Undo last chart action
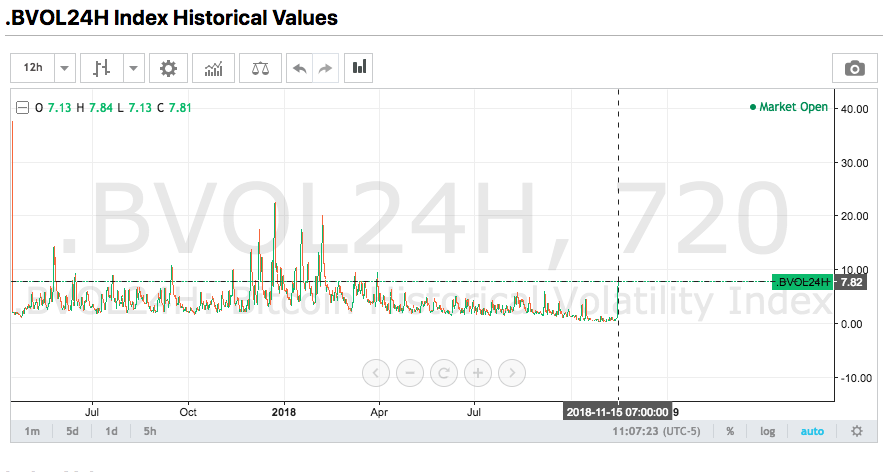 pos(300,68)
